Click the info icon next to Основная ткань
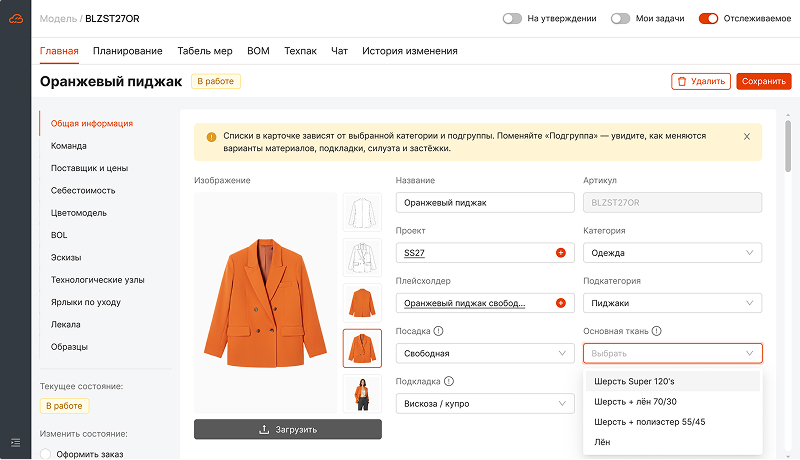This screenshot has height=460, width=800. coord(657,331)
